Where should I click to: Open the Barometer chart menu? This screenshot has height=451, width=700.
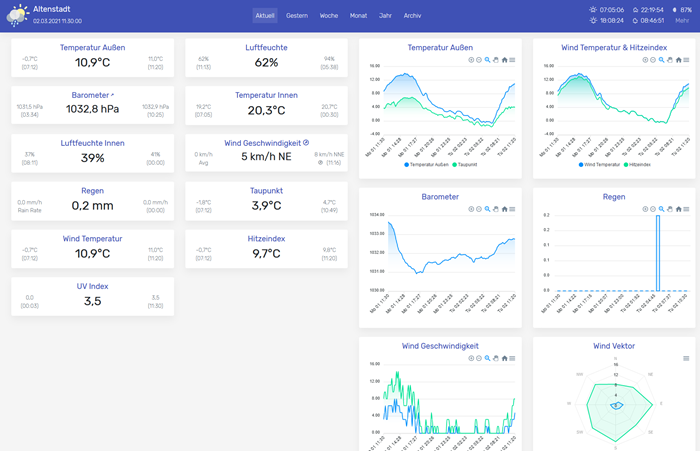click(512, 209)
